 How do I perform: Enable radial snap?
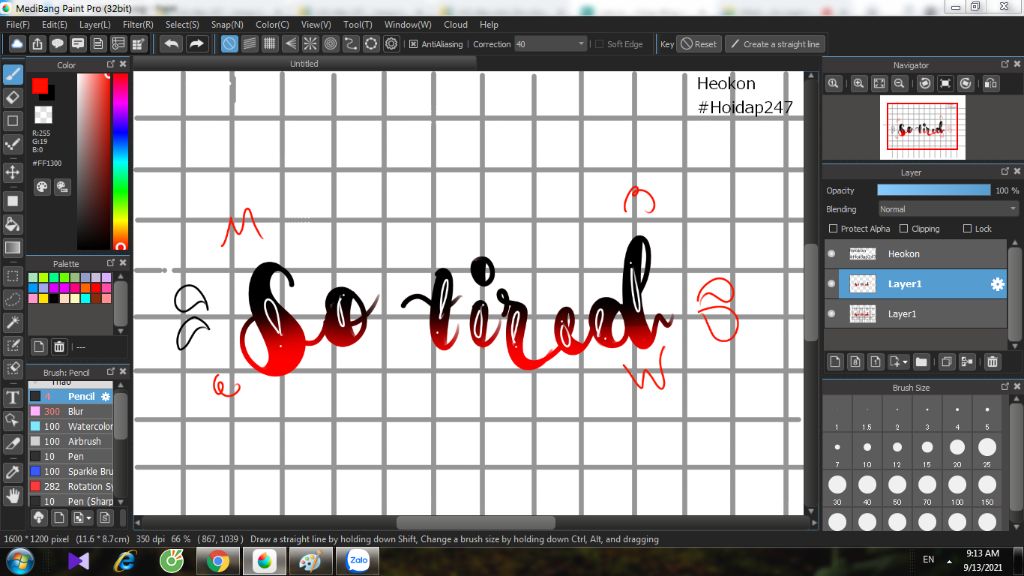(310, 44)
